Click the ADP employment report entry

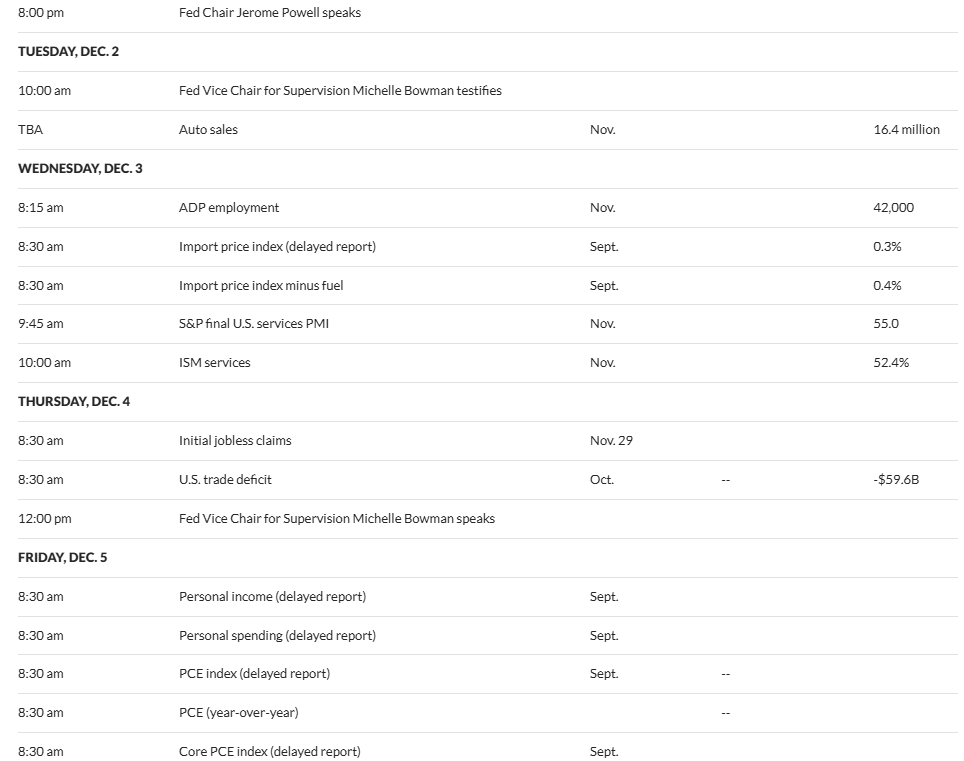click(x=229, y=208)
